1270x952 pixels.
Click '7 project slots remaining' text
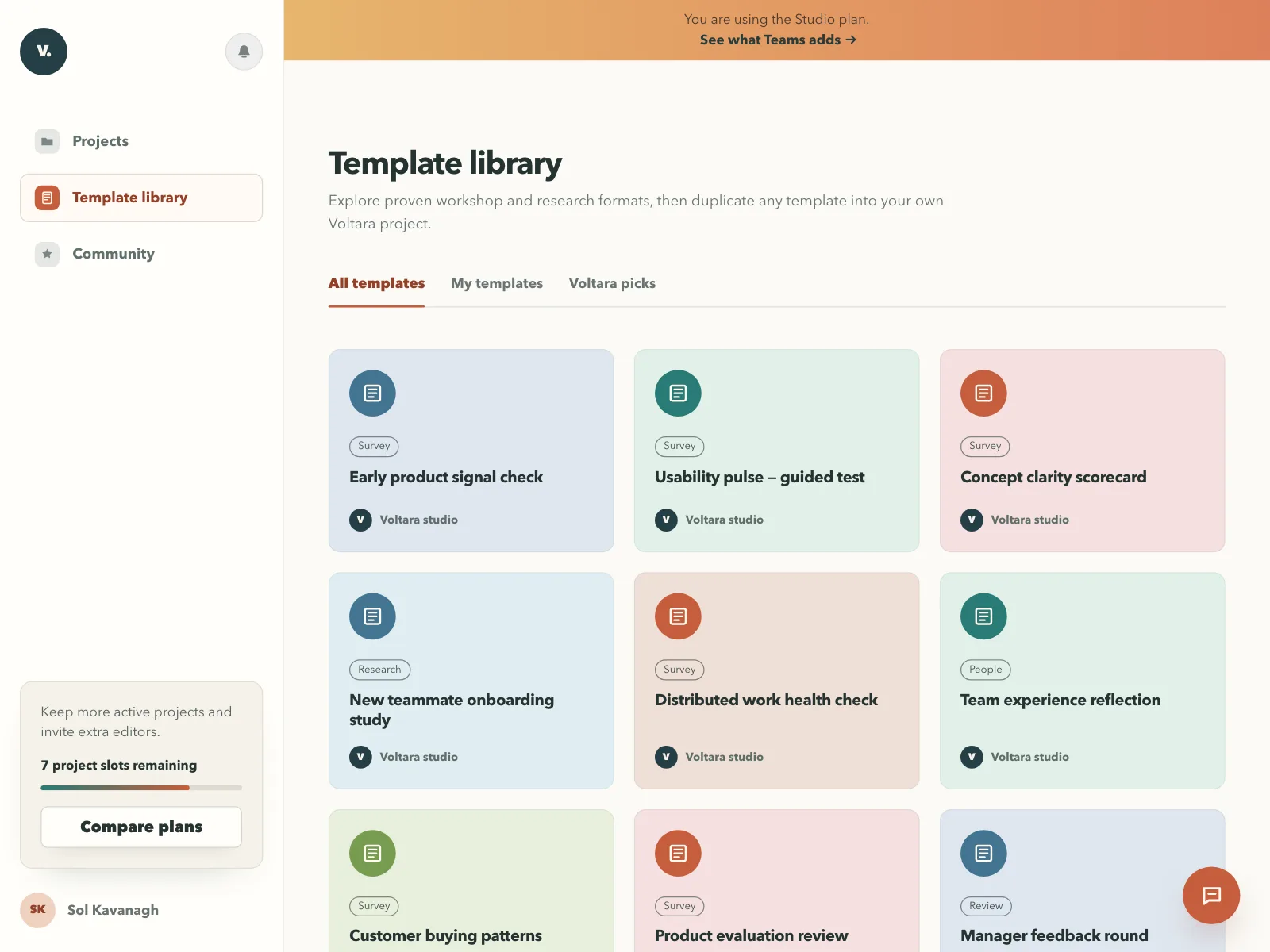[x=119, y=765]
